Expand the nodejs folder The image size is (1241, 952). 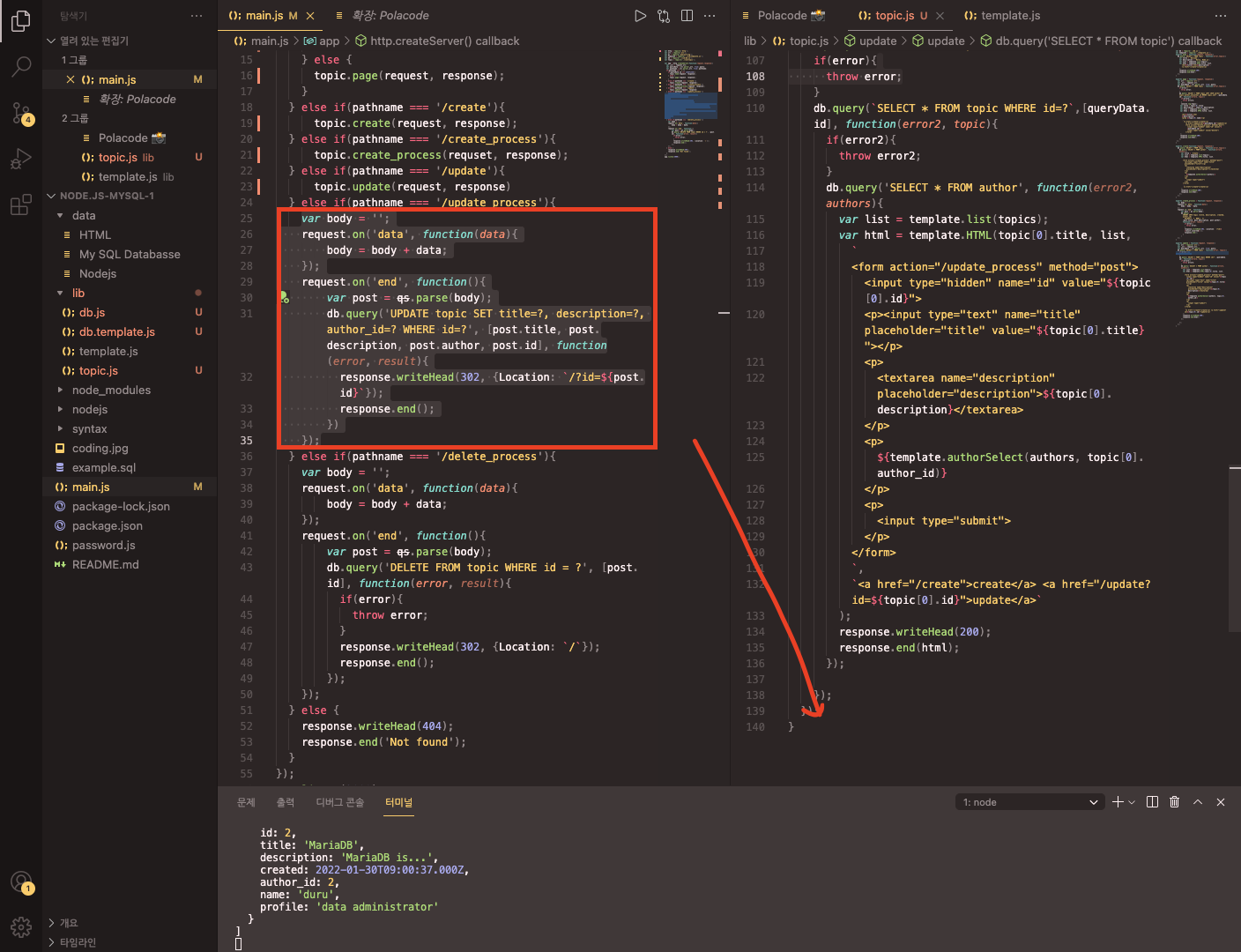click(x=60, y=409)
